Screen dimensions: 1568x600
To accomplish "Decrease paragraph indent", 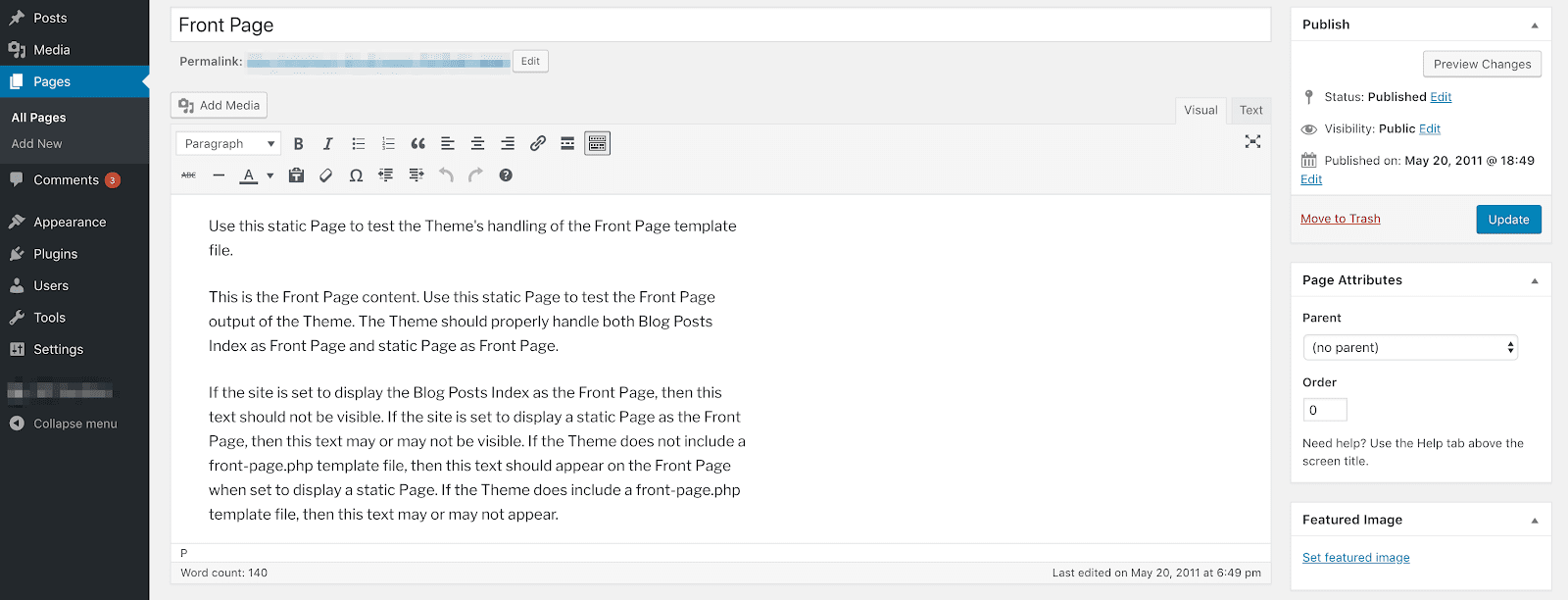I will click(x=386, y=175).
